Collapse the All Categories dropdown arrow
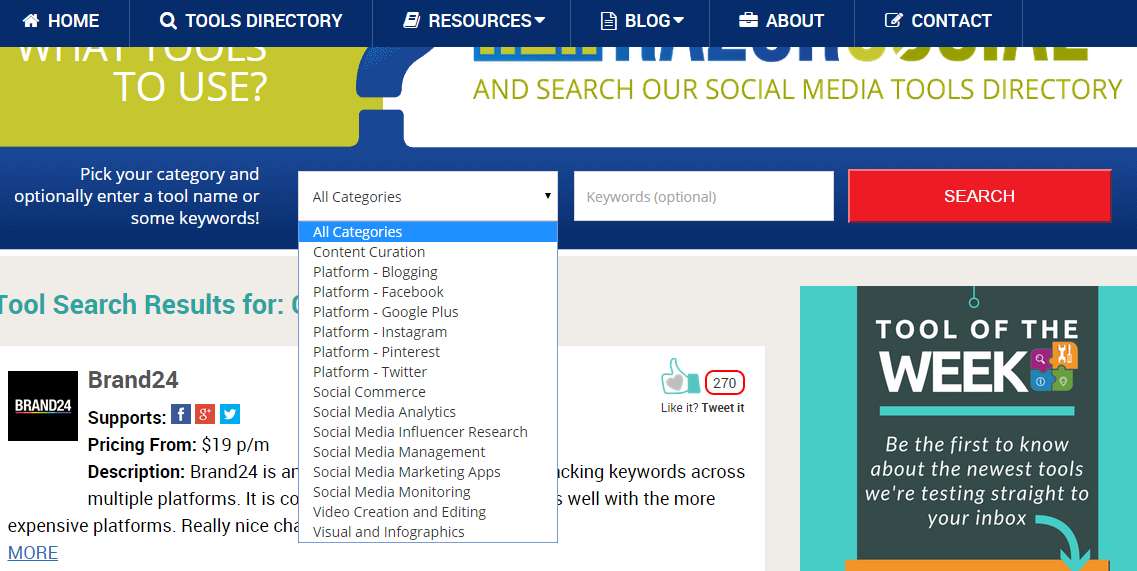1137x571 pixels. 547,196
